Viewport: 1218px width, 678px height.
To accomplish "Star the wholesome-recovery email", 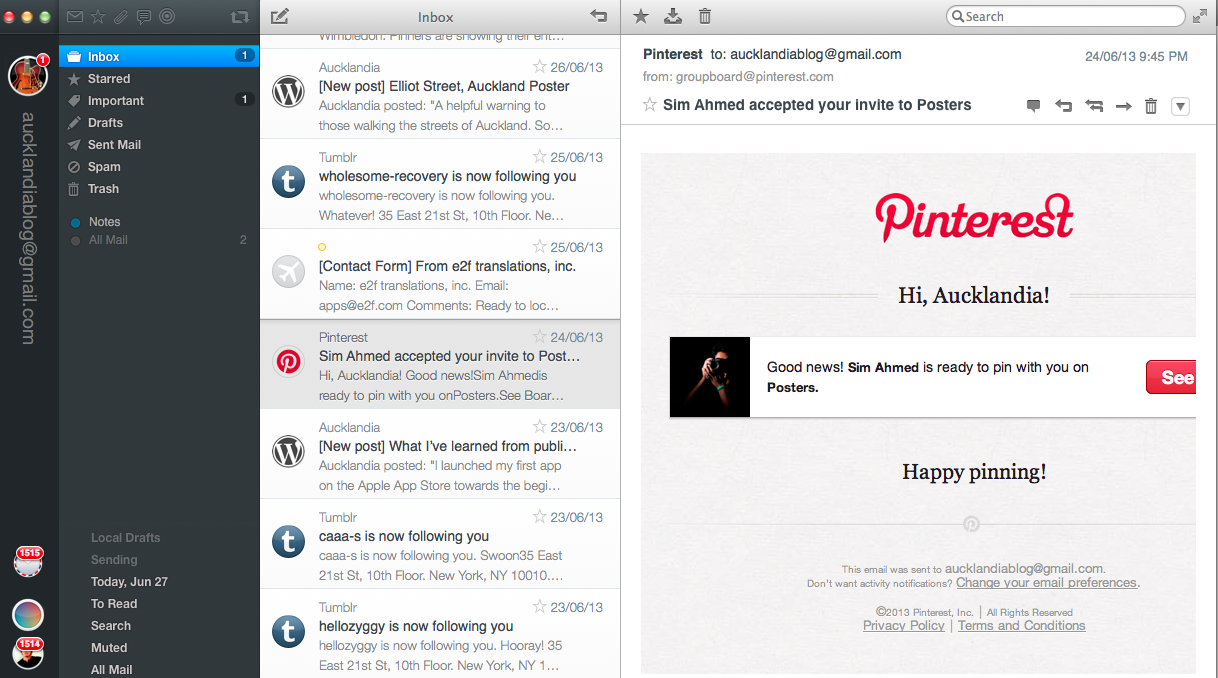I will point(540,157).
